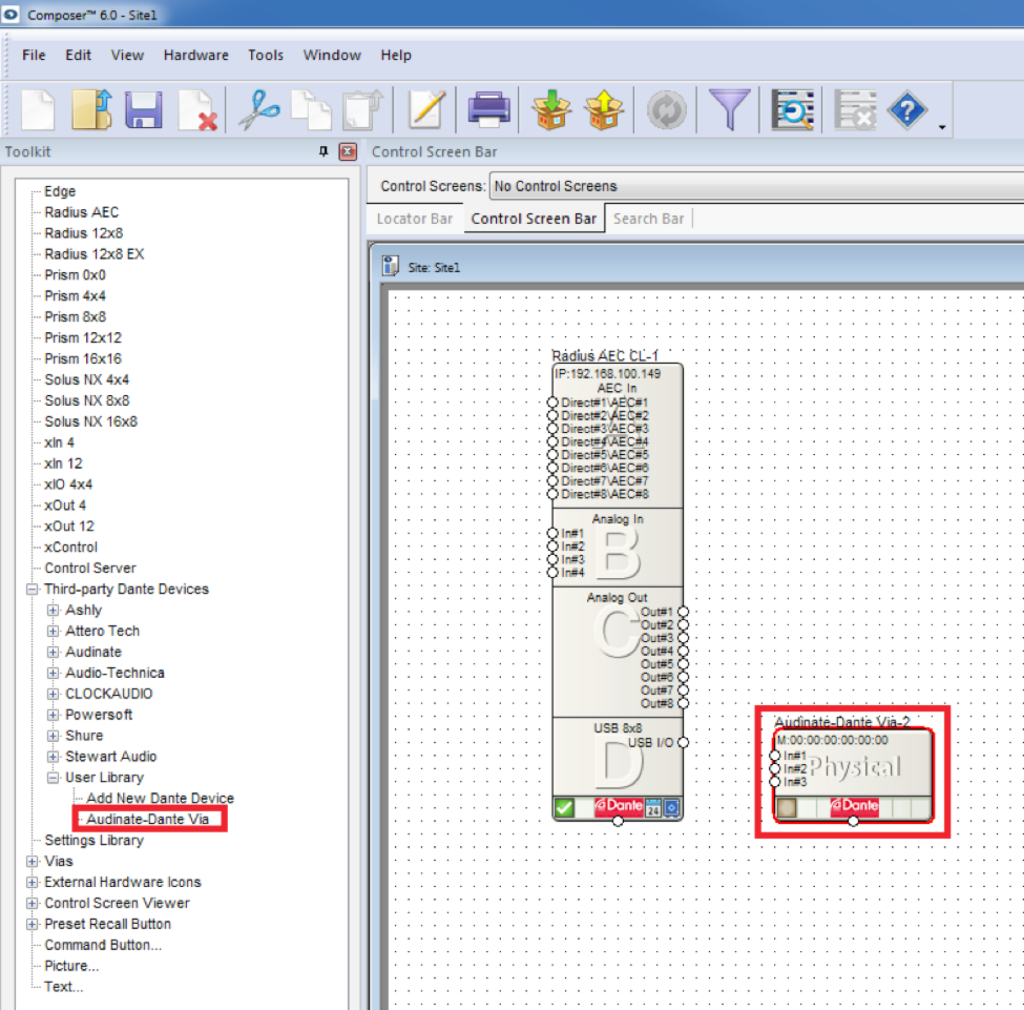Switch to the Locator Bar tab
The image size is (1024, 1010).
[x=414, y=217]
